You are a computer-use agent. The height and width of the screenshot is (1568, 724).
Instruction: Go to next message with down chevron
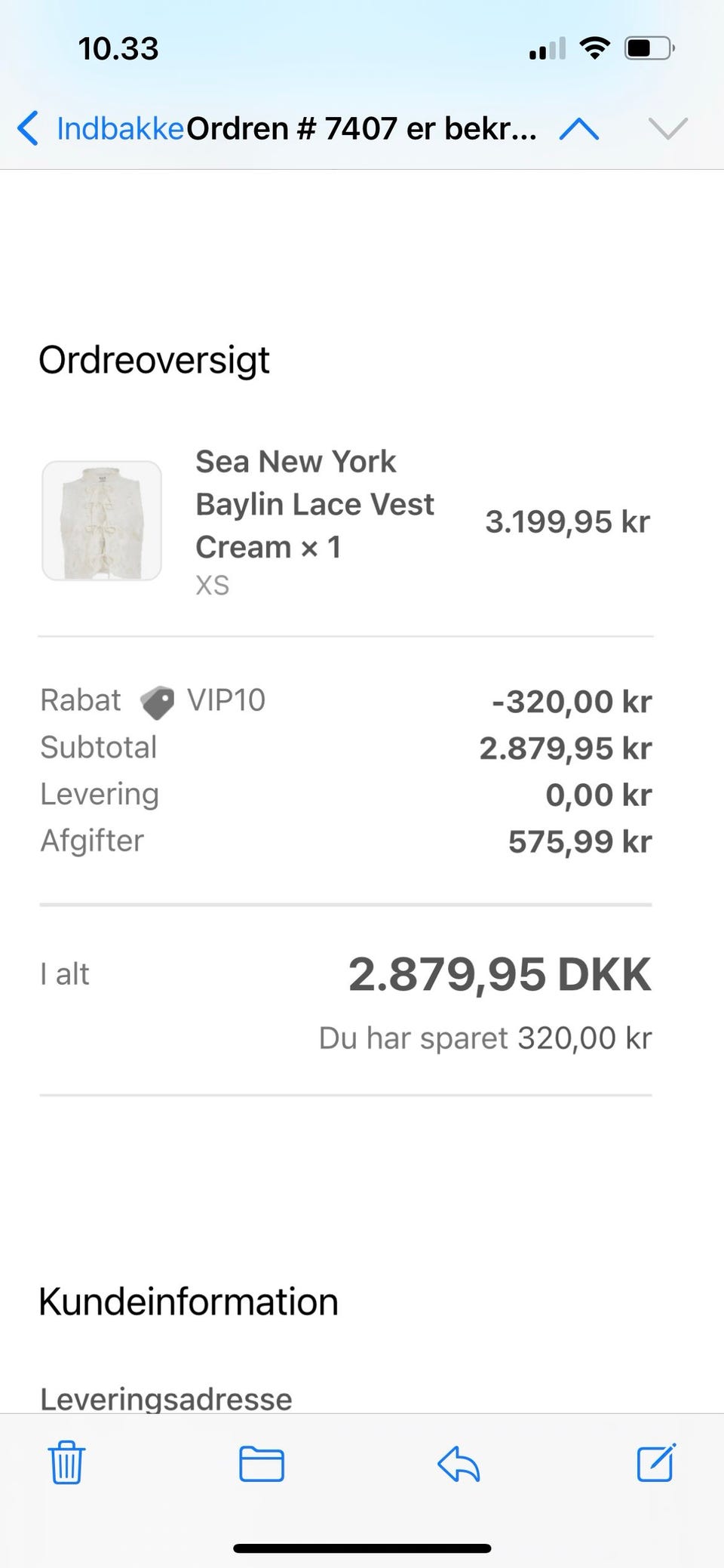point(668,129)
